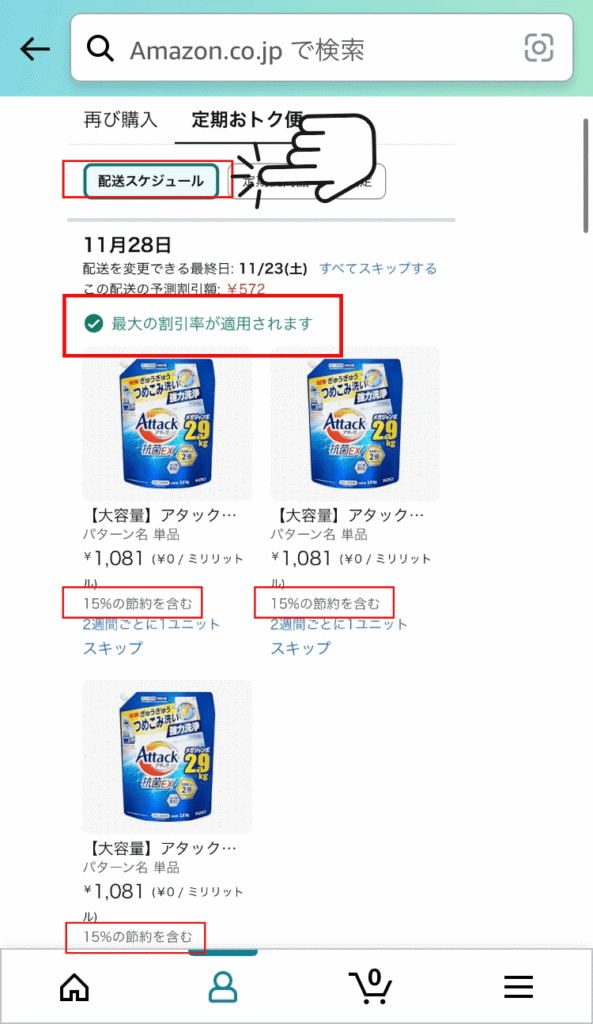Select the Home icon in bottom navigation
This screenshot has height=1024, width=593.
pyautogui.click(x=72, y=986)
